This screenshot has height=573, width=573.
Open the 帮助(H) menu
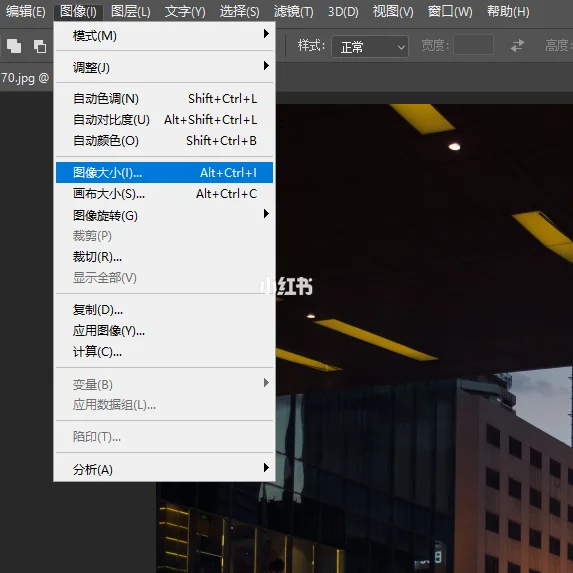(508, 12)
